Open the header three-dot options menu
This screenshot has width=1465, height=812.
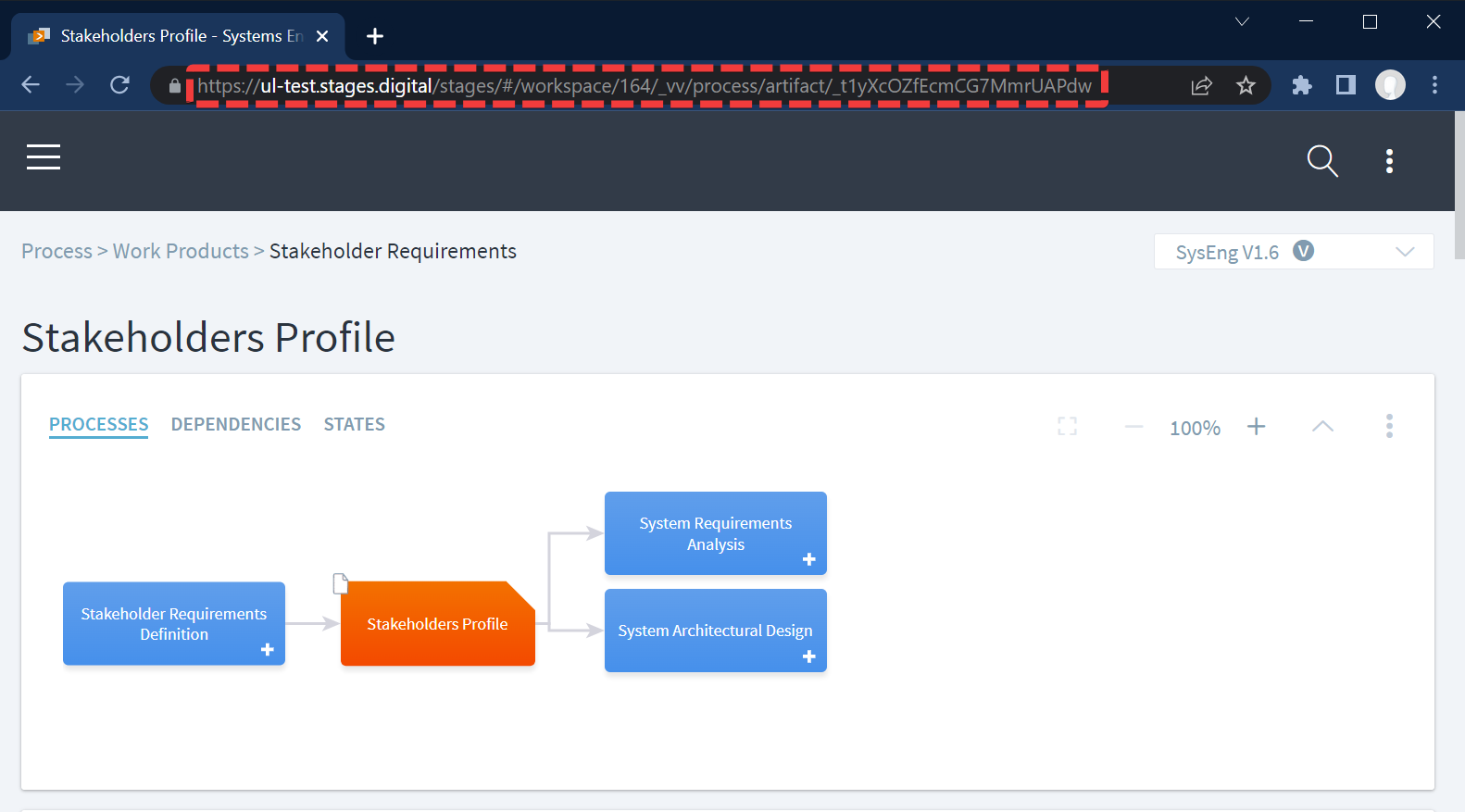pos(1389,161)
